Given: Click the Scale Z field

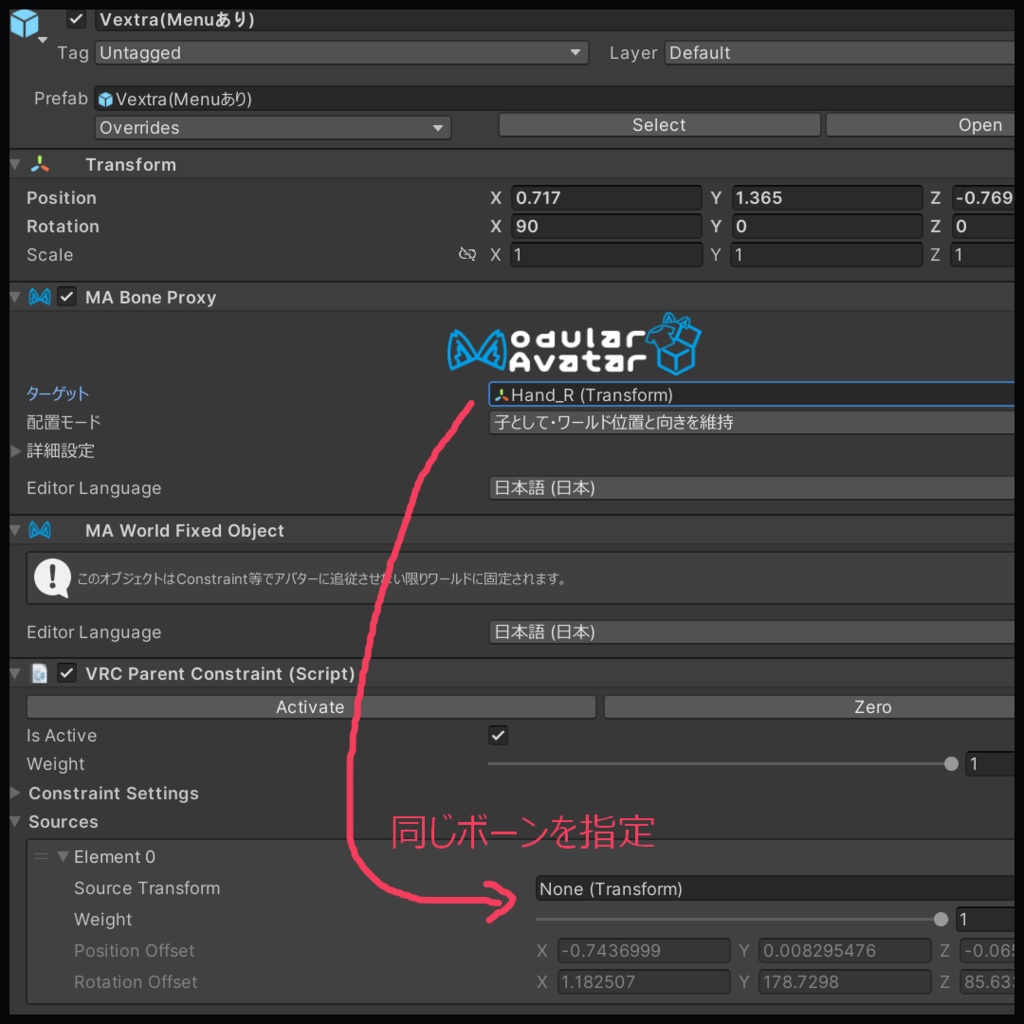Looking at the screenshot, I should [x=983, y=255].
